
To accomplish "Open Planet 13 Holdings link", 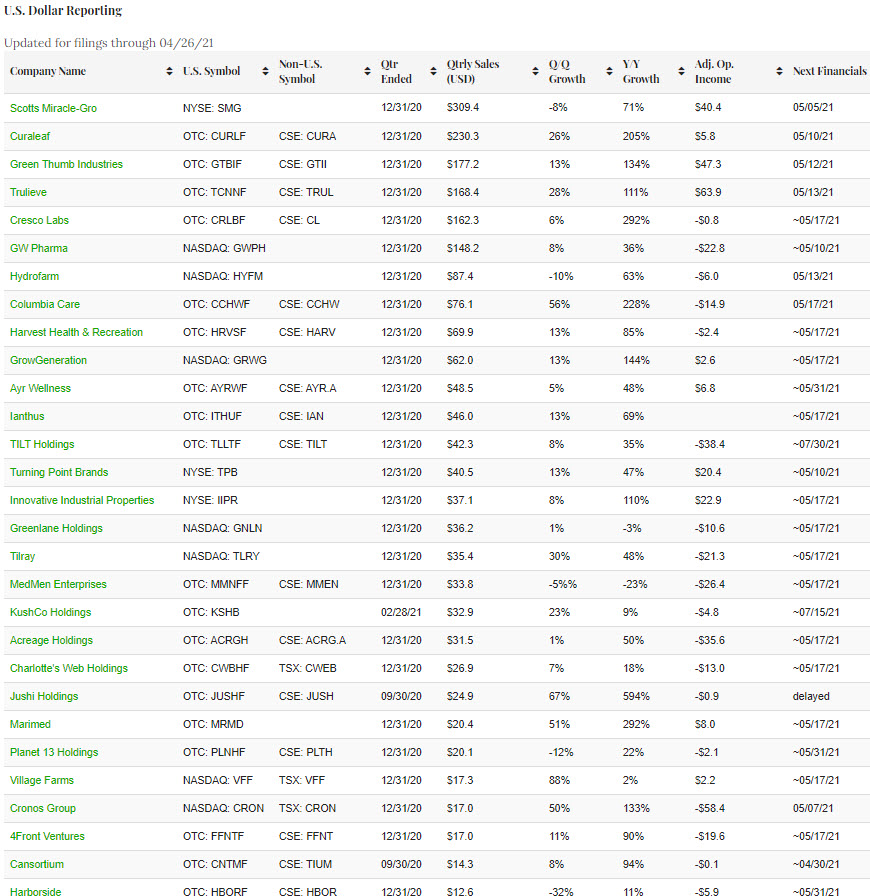I will click(54, 752).
